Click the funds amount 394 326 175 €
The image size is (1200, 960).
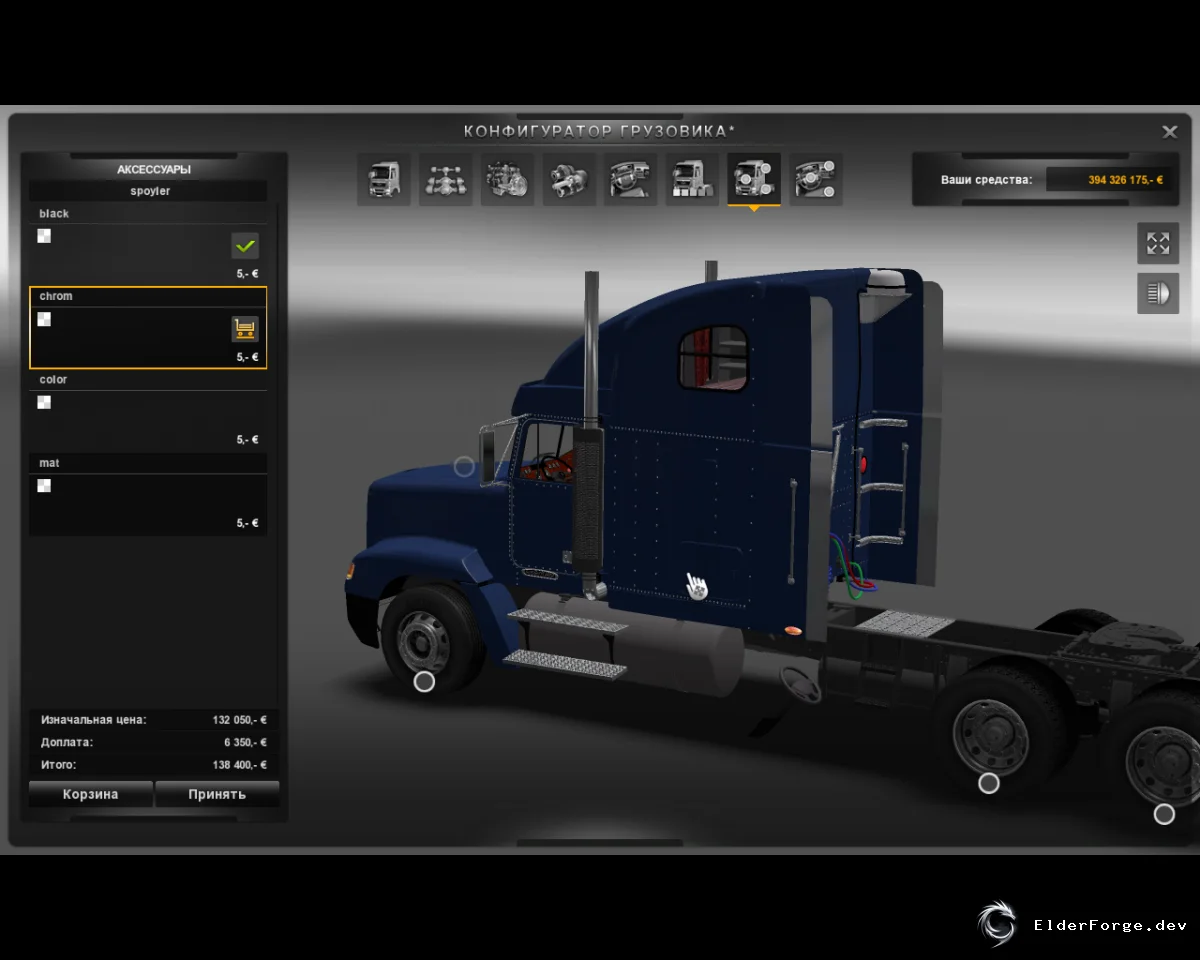pos(1125,180)
